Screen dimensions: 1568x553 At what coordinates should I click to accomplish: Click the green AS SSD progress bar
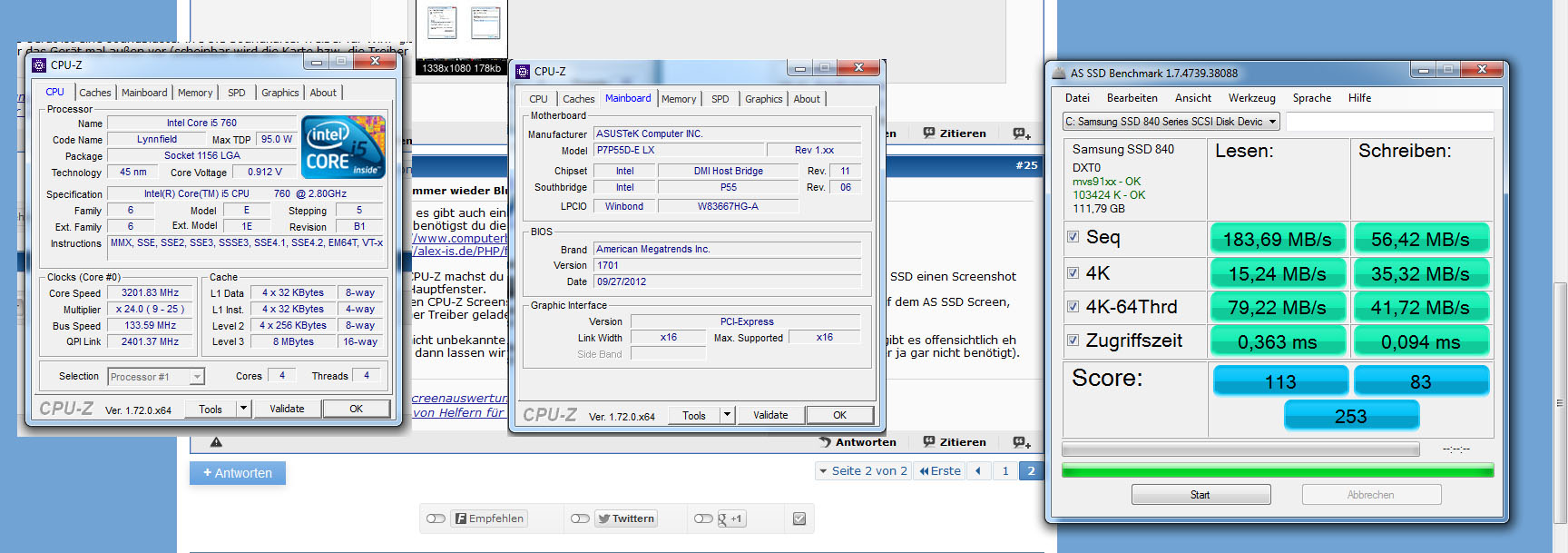1278,470
